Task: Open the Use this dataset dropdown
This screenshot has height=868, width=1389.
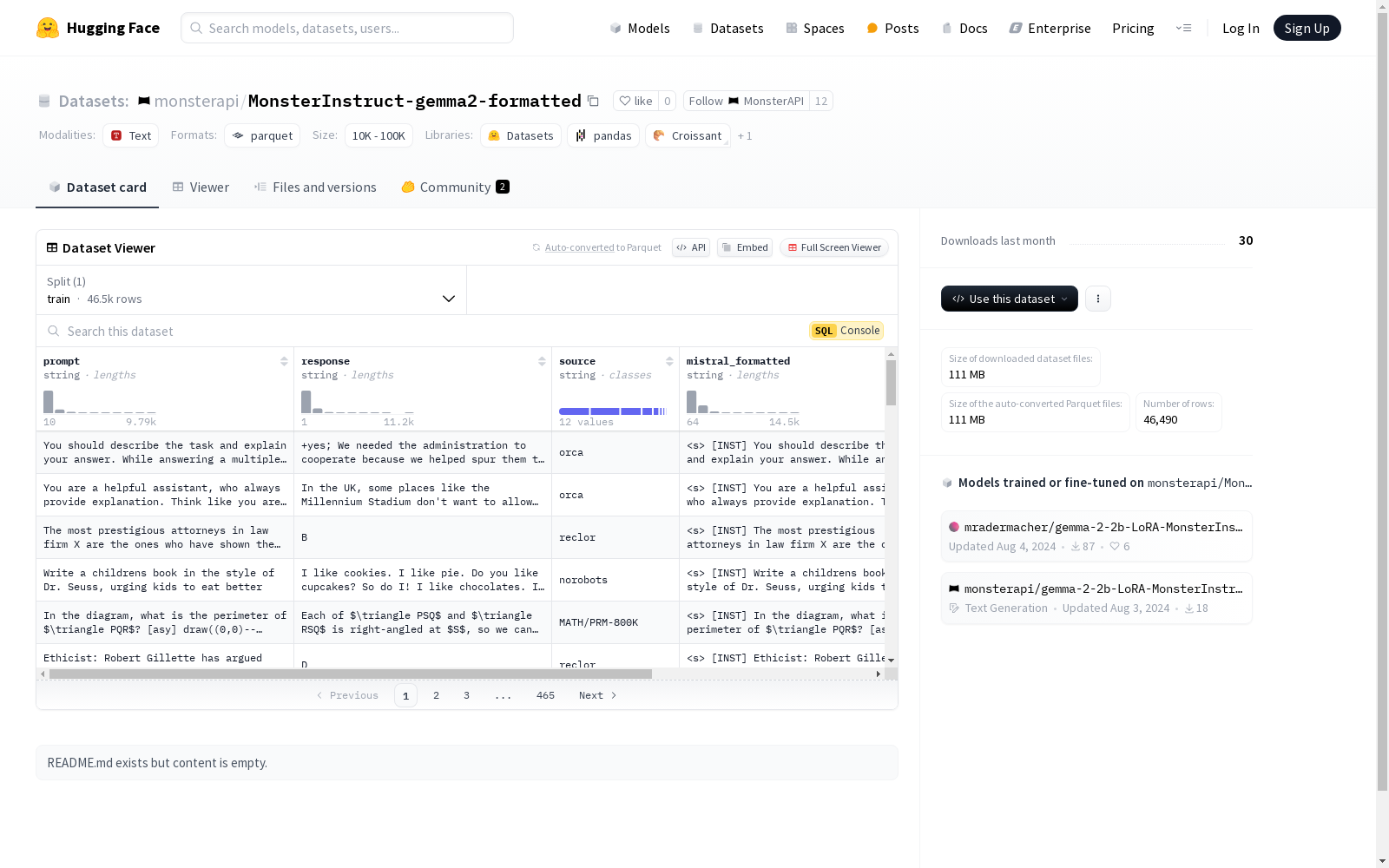Action: click(x=1010, y=299)
